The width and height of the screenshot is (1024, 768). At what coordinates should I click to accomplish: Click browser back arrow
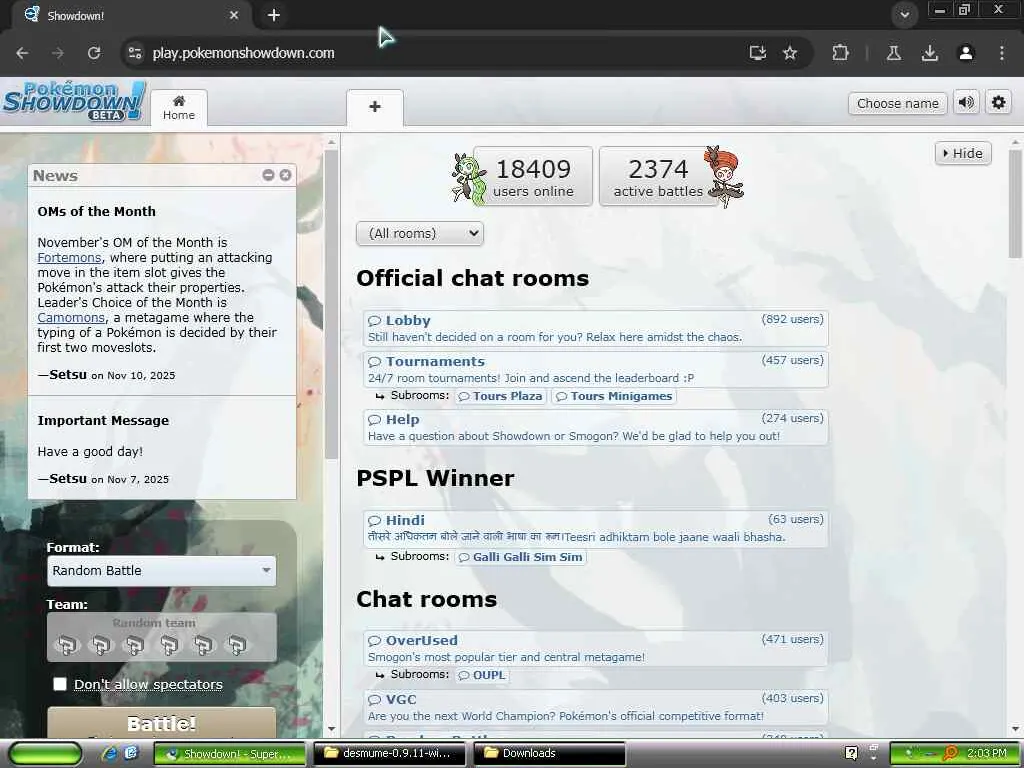point(22,53)
